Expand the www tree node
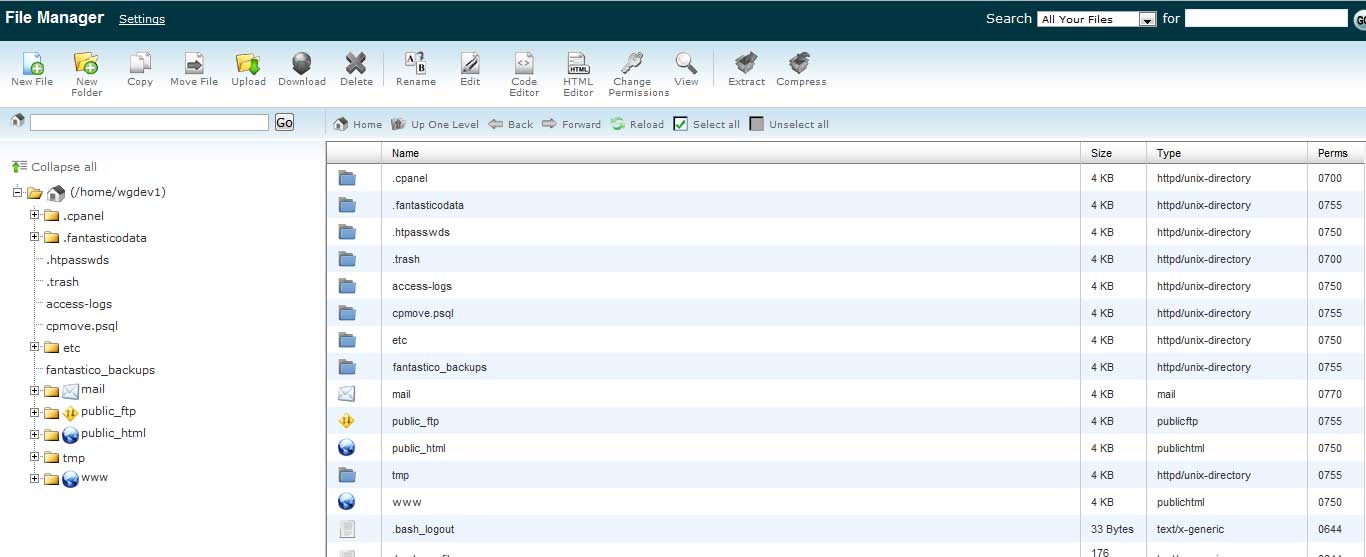Screen dimensions: 1366x557 pos(35,478)
